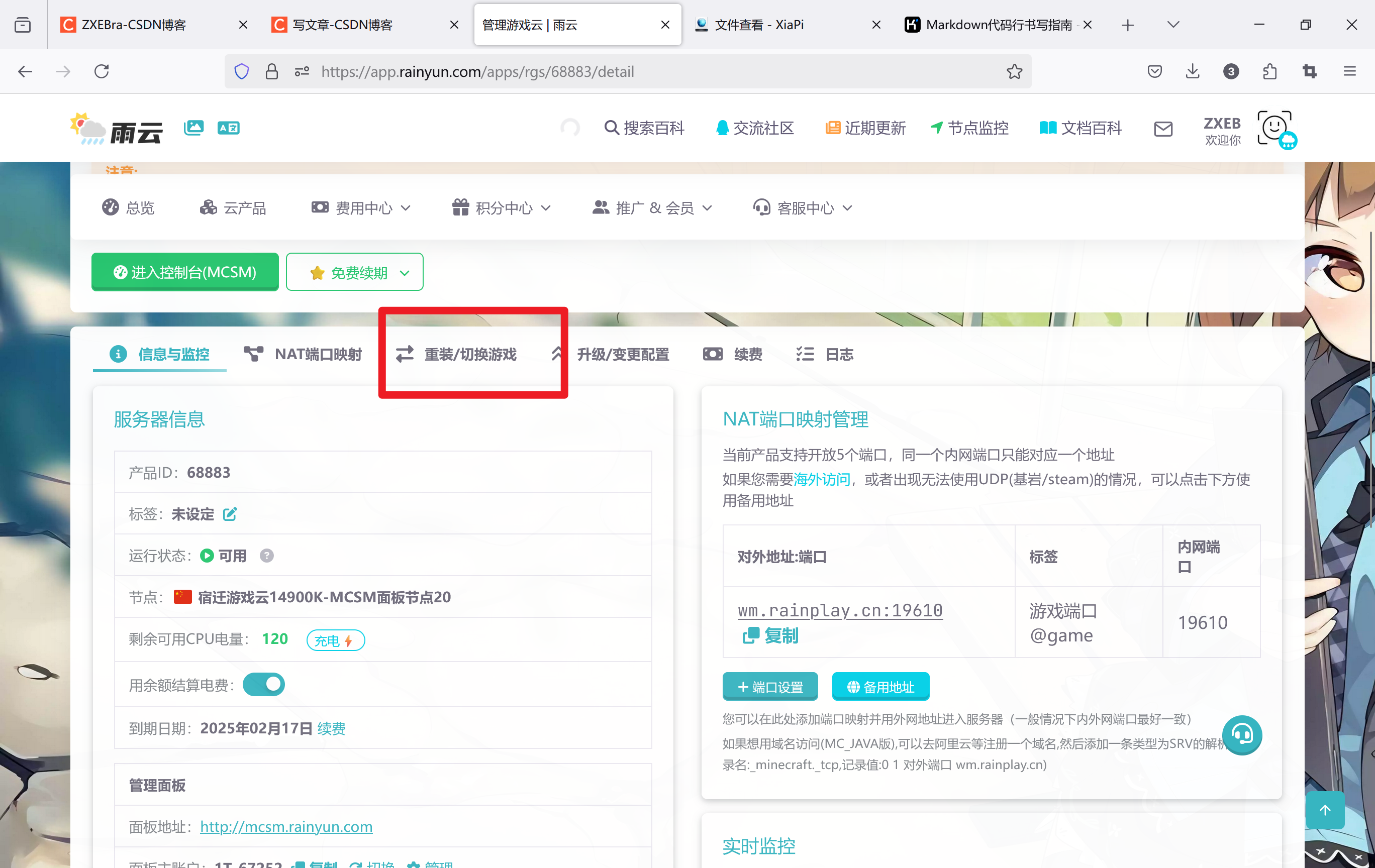Screen dimensions: 1375x868
Task: Click the edit icon next to 标签 未设定
Action: coord(230,513)
